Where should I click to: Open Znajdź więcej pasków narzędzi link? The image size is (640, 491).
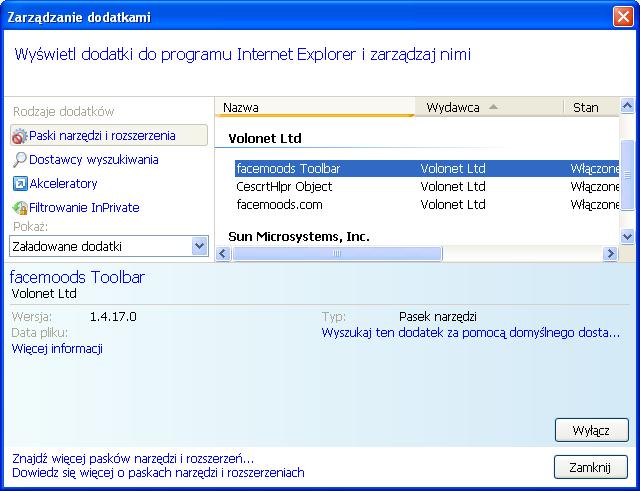pyautogui.click(x=133, y=458)
